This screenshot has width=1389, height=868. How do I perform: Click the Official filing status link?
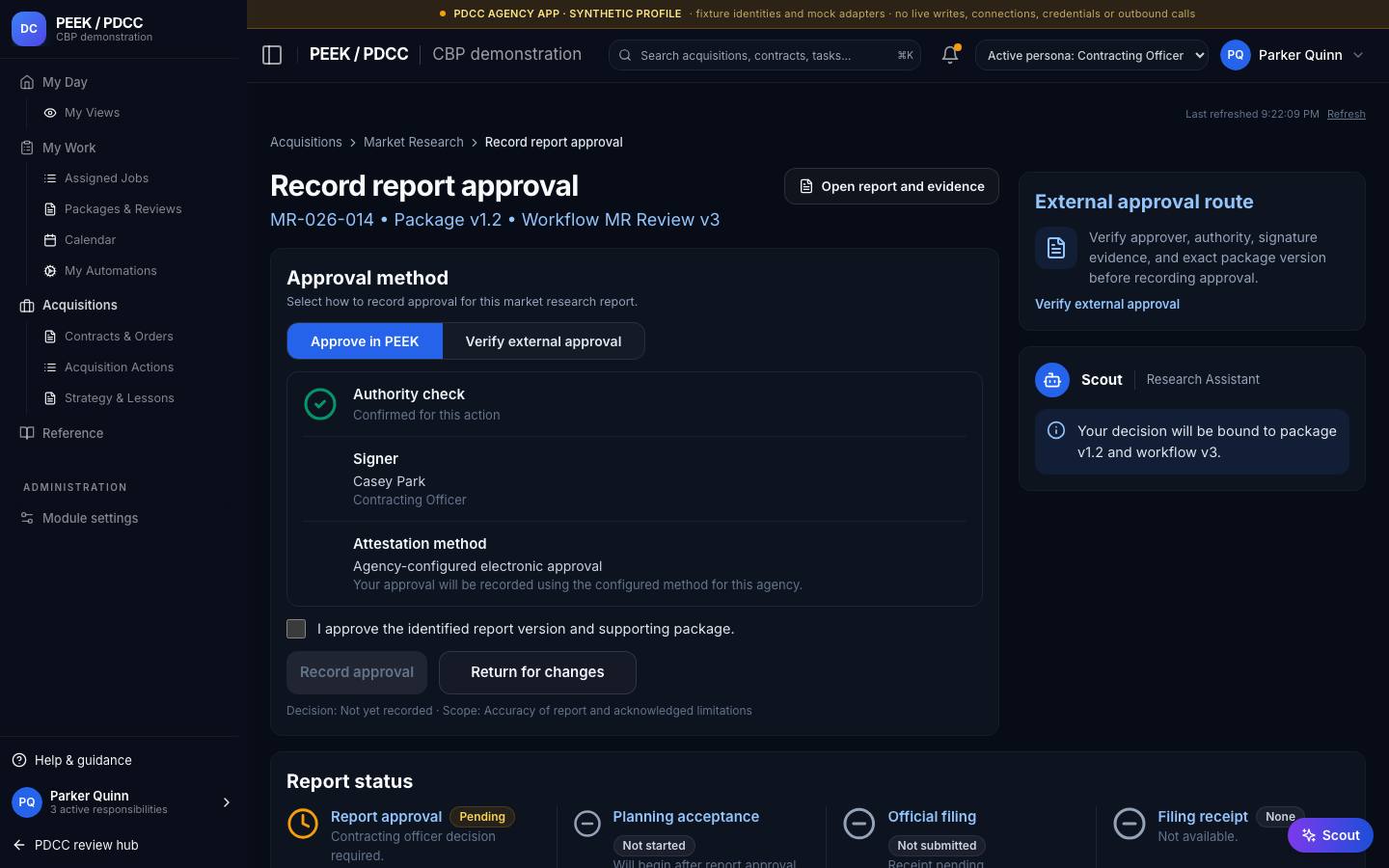932,817
